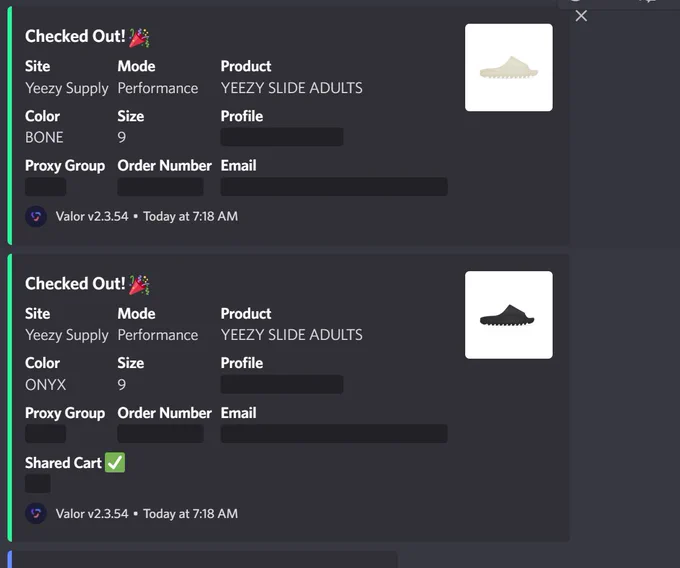Reveal hidden Profile spoiler in ONYX embed

(282, 384)
